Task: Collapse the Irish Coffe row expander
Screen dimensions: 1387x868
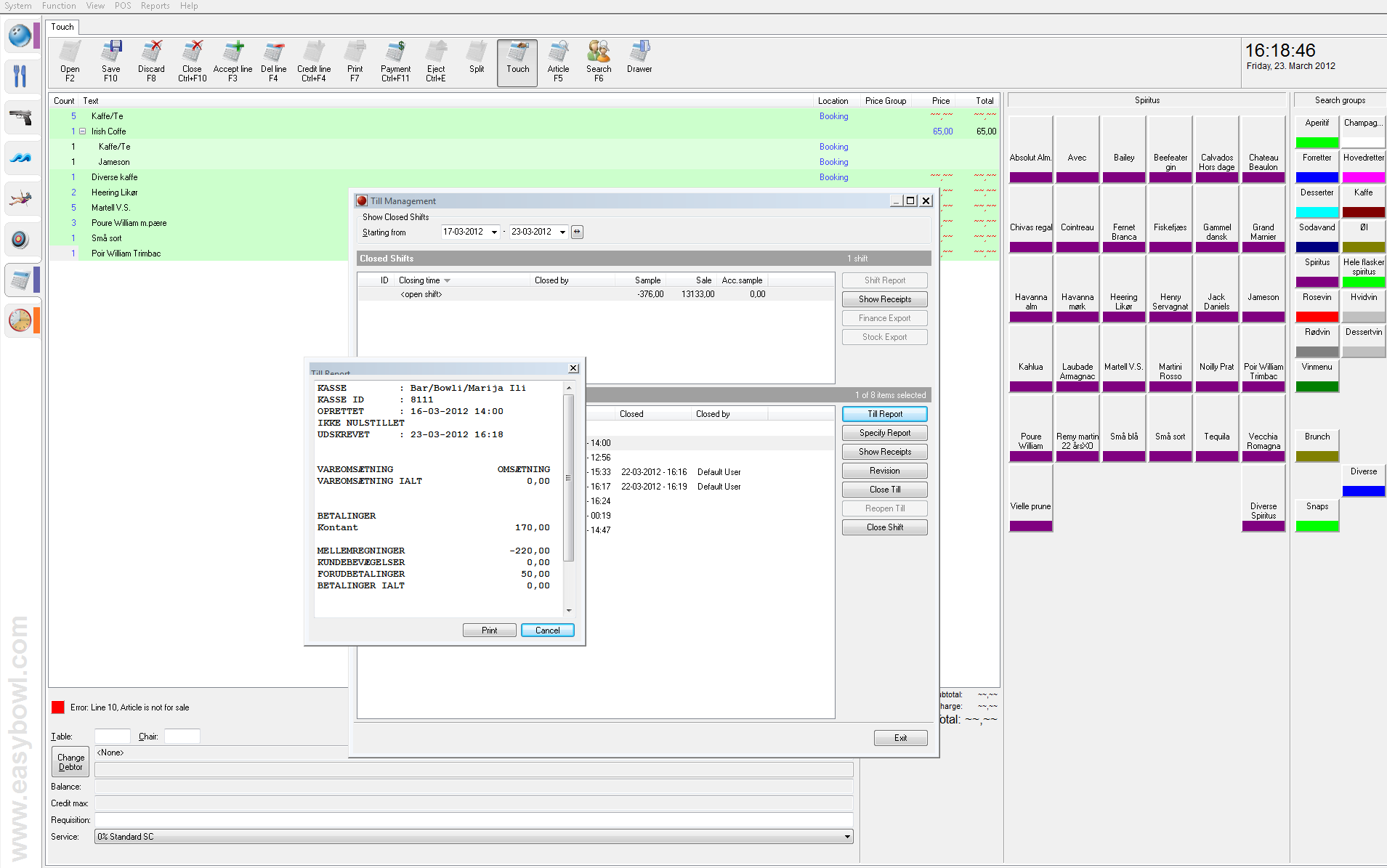Action: coord(83,131)
